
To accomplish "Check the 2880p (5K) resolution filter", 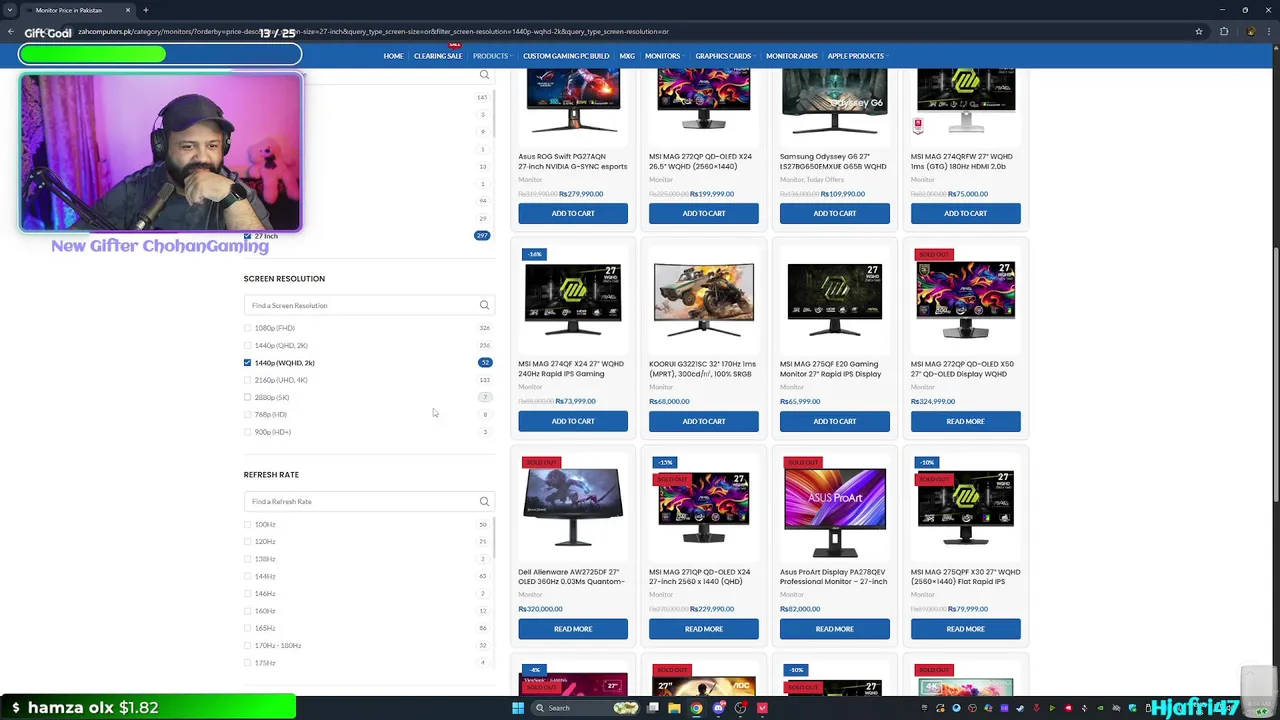I will (x=247, y=397).
